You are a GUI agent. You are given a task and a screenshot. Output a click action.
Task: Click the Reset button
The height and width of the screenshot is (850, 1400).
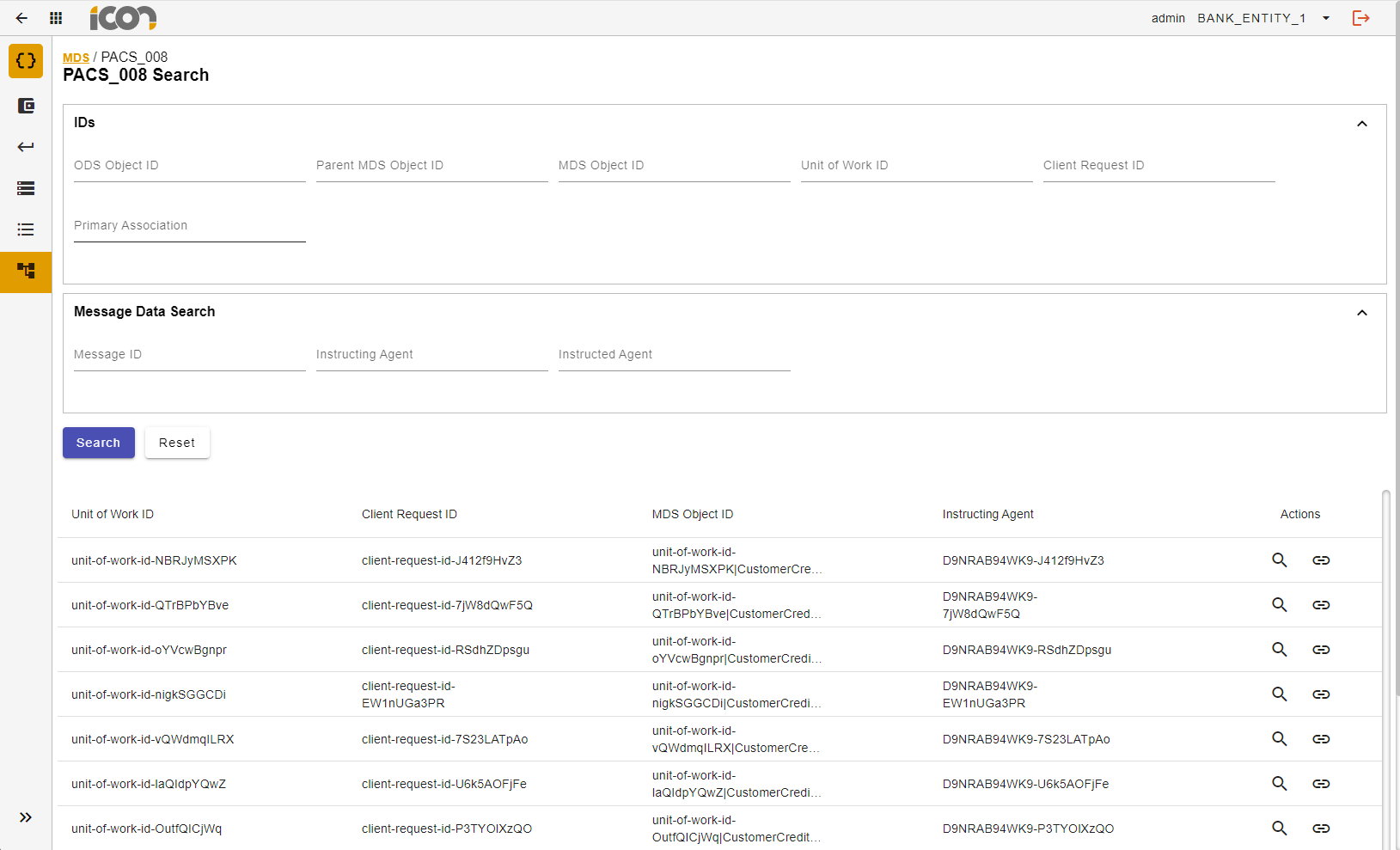(177, 443)
